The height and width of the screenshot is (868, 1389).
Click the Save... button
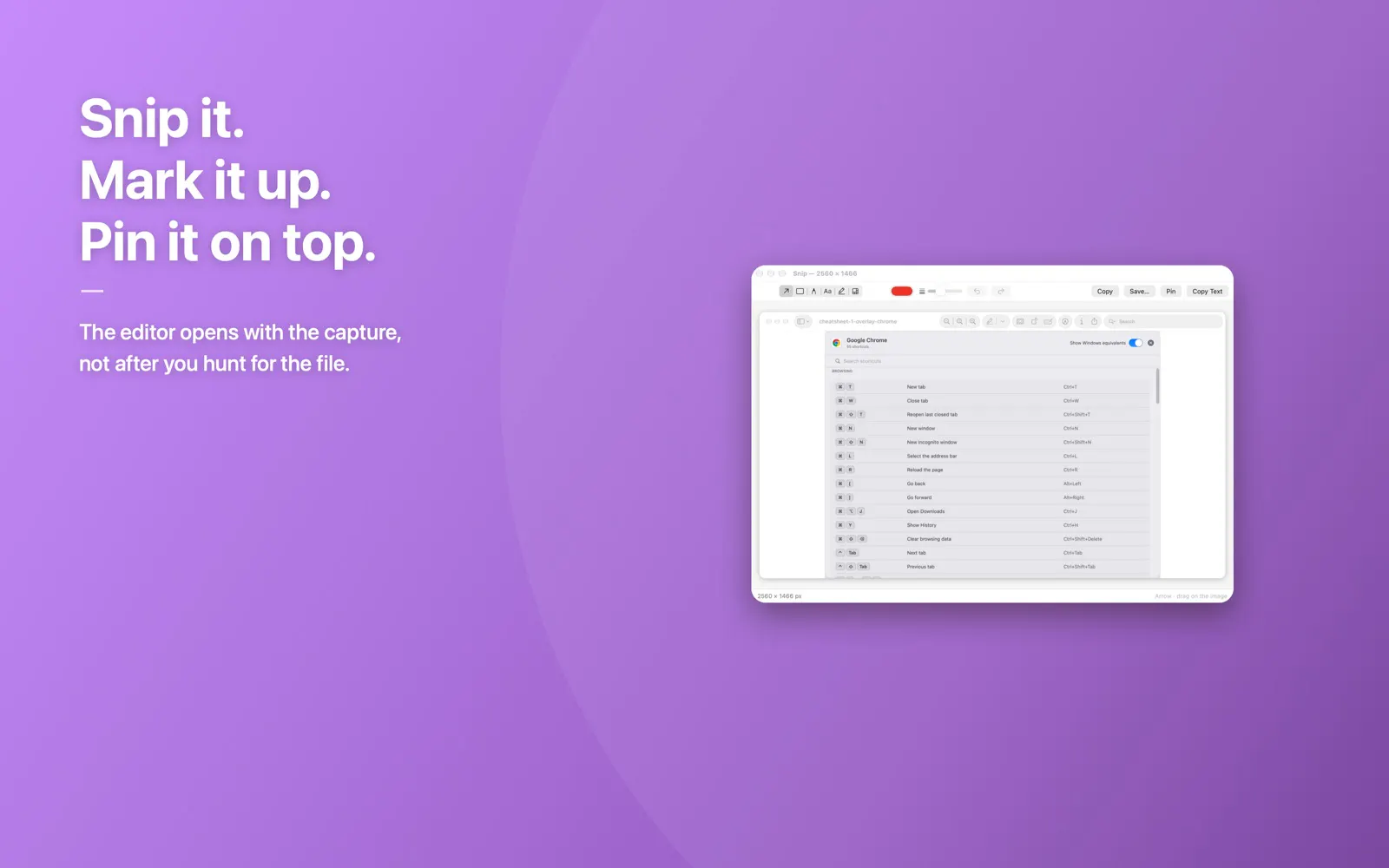tap(1140, 292)
